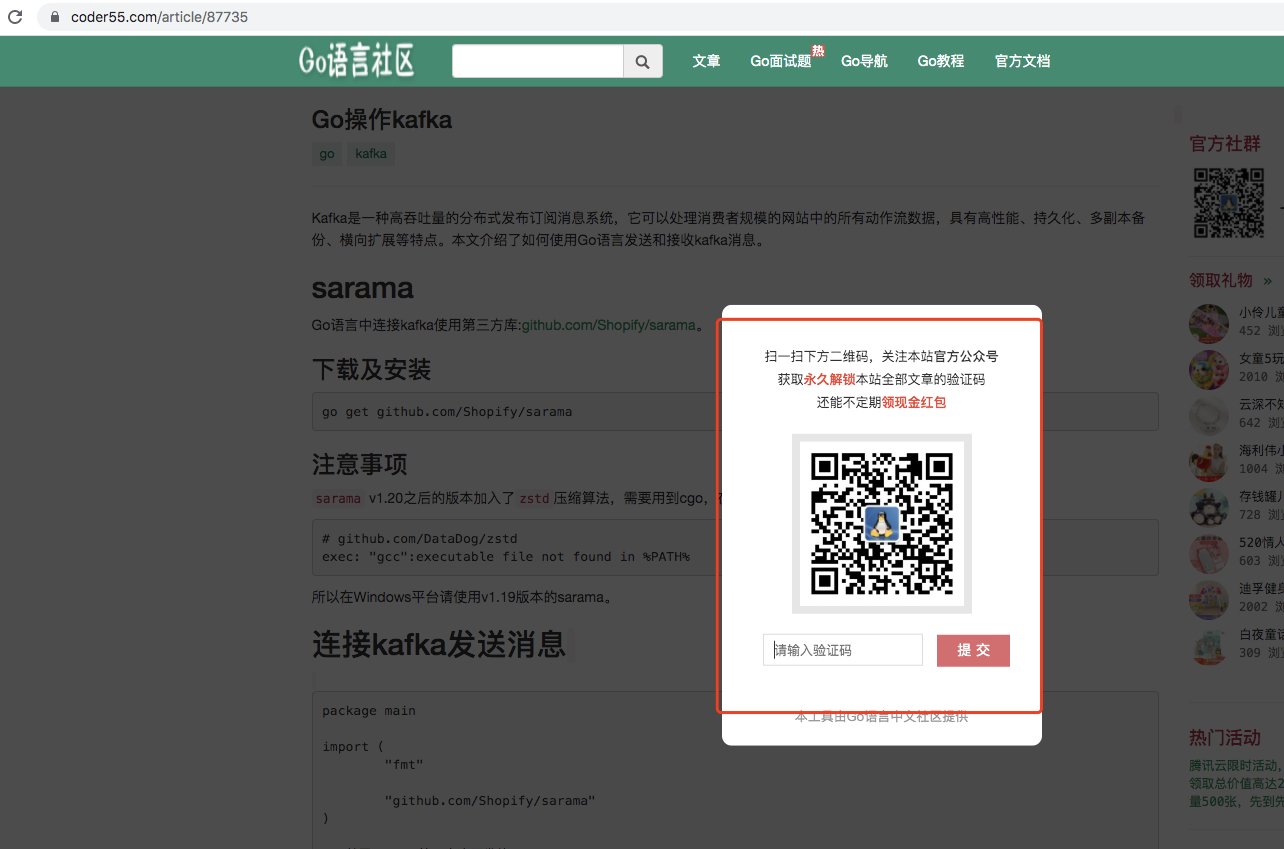
Task: Click the Go语言社区 site logo
Action: [356, 61]
